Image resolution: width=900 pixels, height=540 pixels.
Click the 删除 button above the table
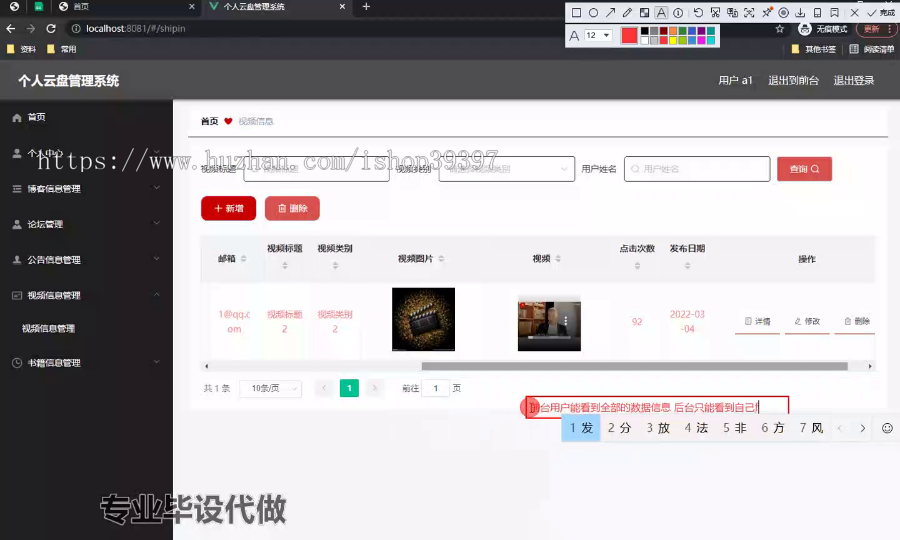click(292, 208)
